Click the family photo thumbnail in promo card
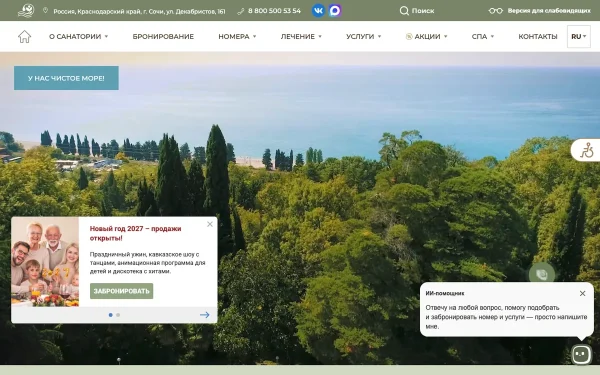The height and width of the screenshot is (375, 600). point(45,262)
